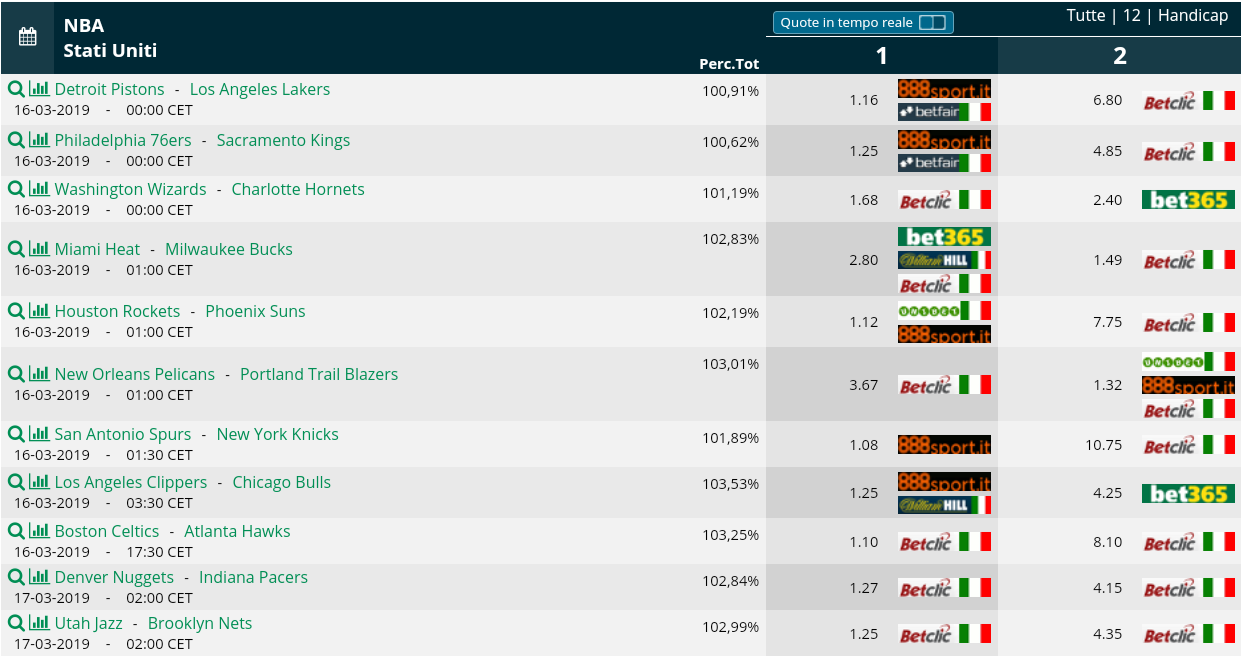The image size is (1241, 659).
Task: Open the Milwaukee Bucks team link
Action: tap(229, 249)
